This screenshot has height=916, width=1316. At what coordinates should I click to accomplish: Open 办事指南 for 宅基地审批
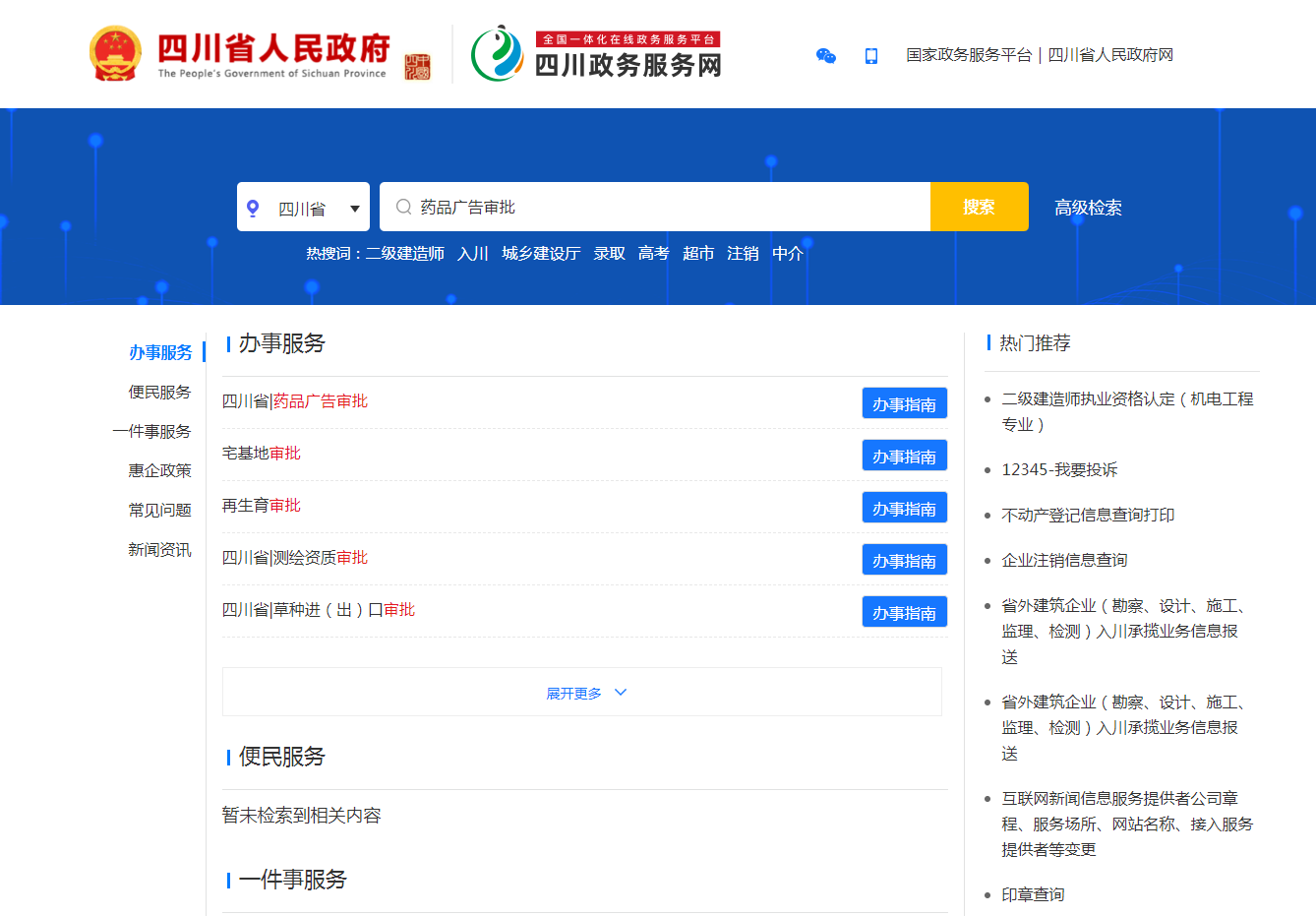(904, 457)
